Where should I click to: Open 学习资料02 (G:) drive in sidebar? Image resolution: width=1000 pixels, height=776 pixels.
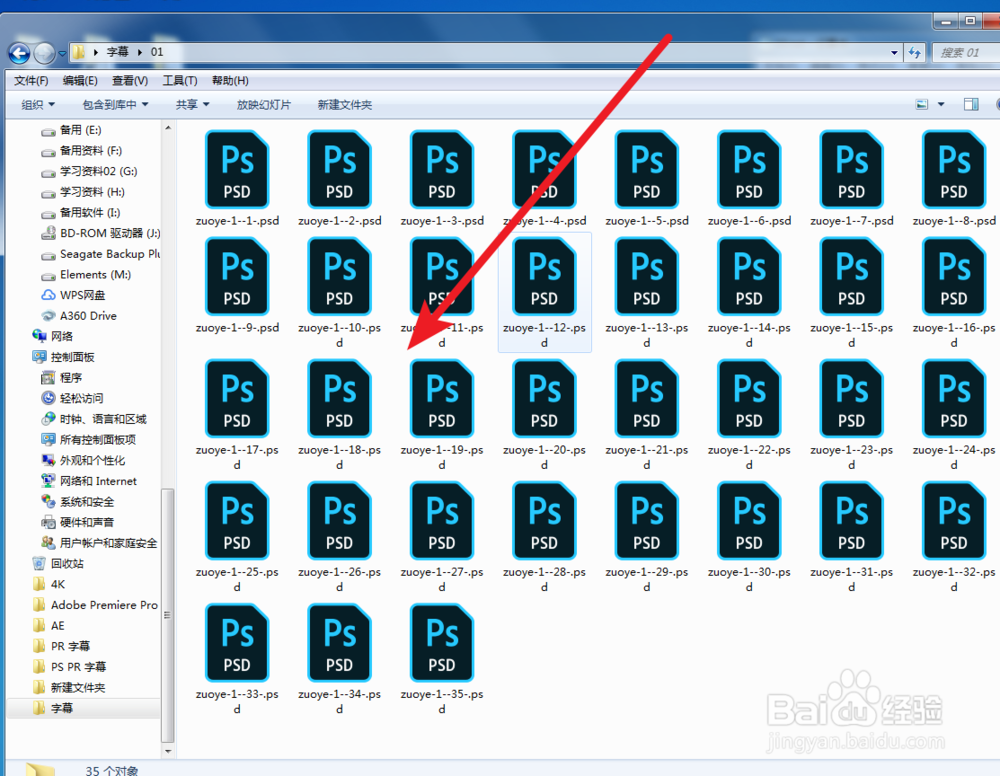click(x=89, y=172)
